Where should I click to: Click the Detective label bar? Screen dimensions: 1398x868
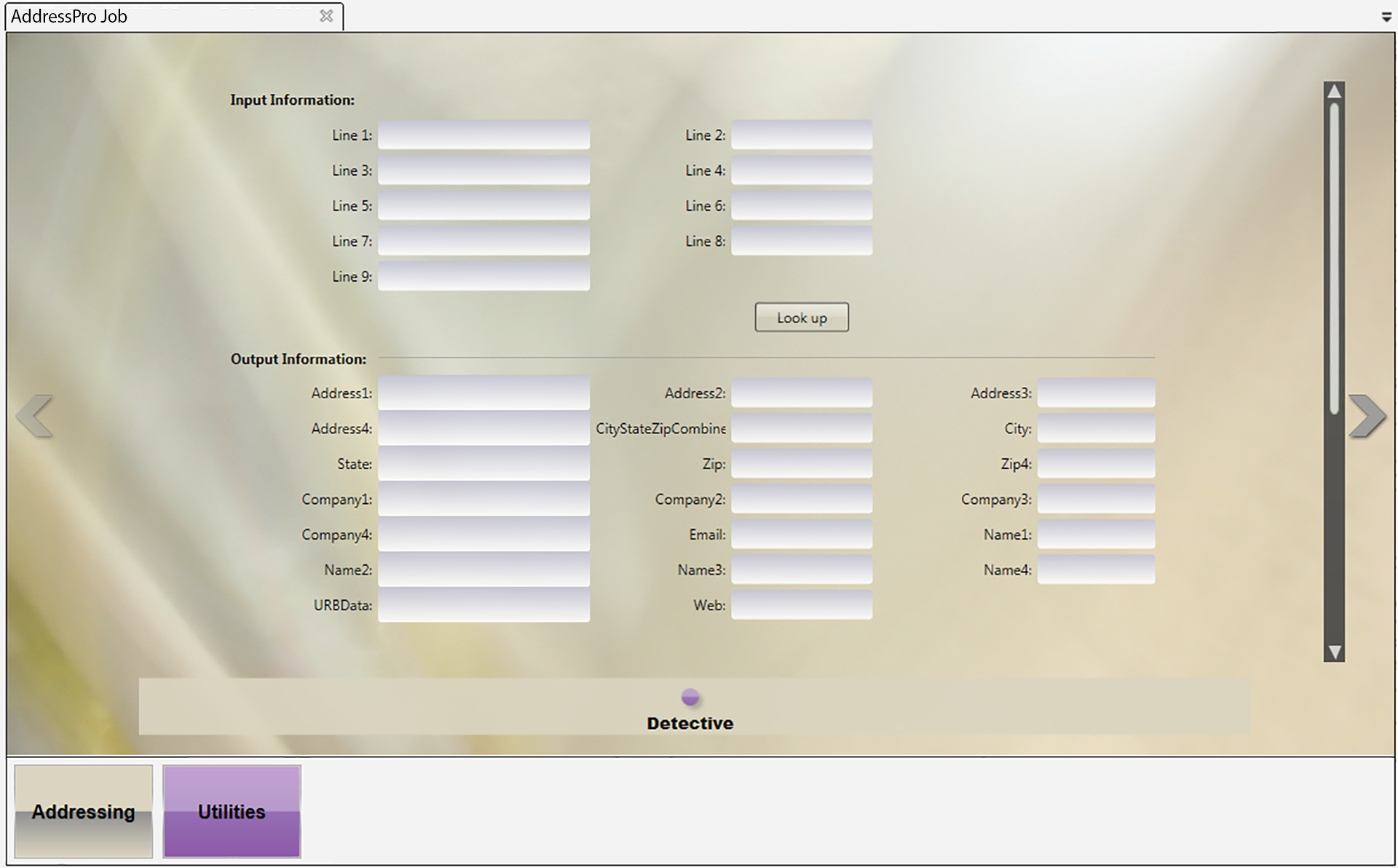click(x=690, y=723)
